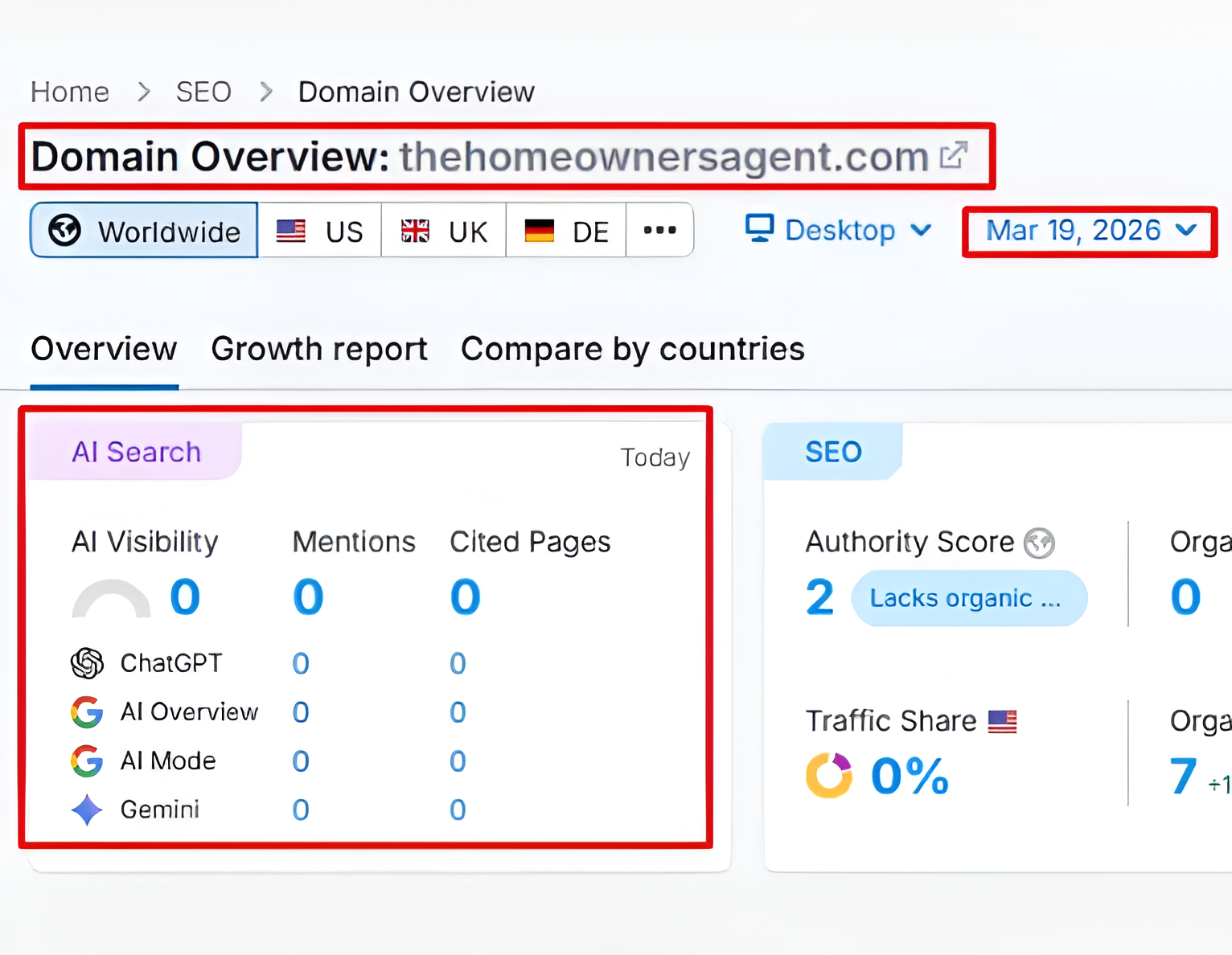
Task: Click the US flag icon
Action: pos(290,232)
